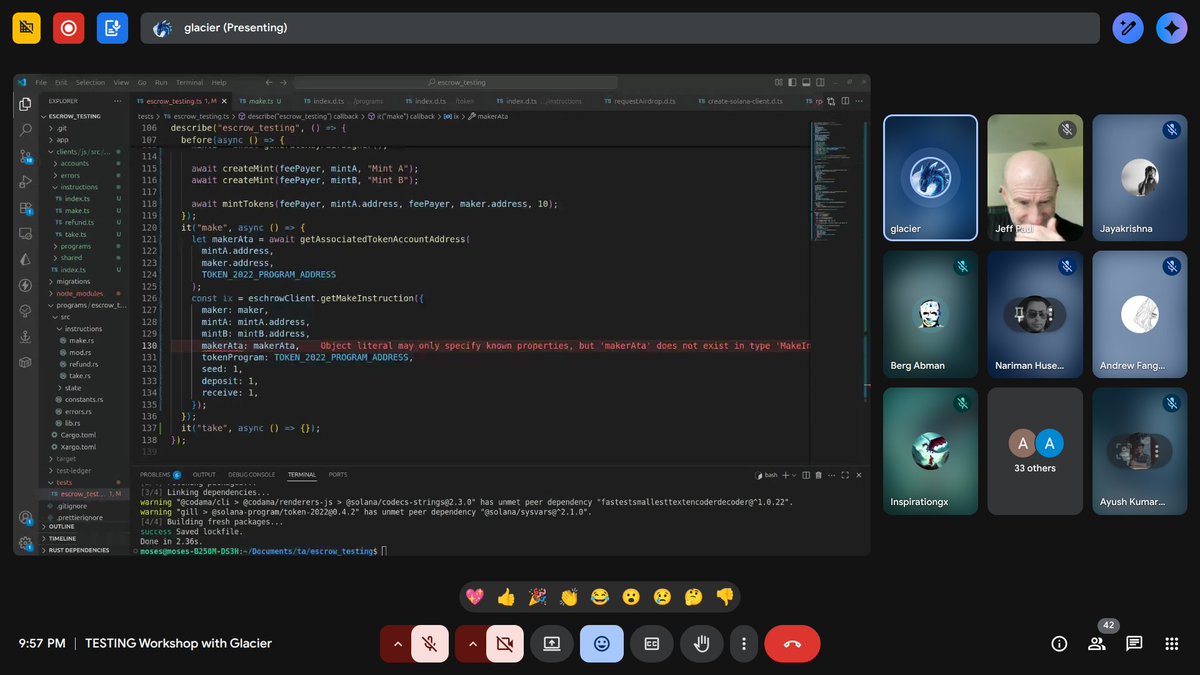Open more options three-dot menu in Meet

[x=743, y=644]
